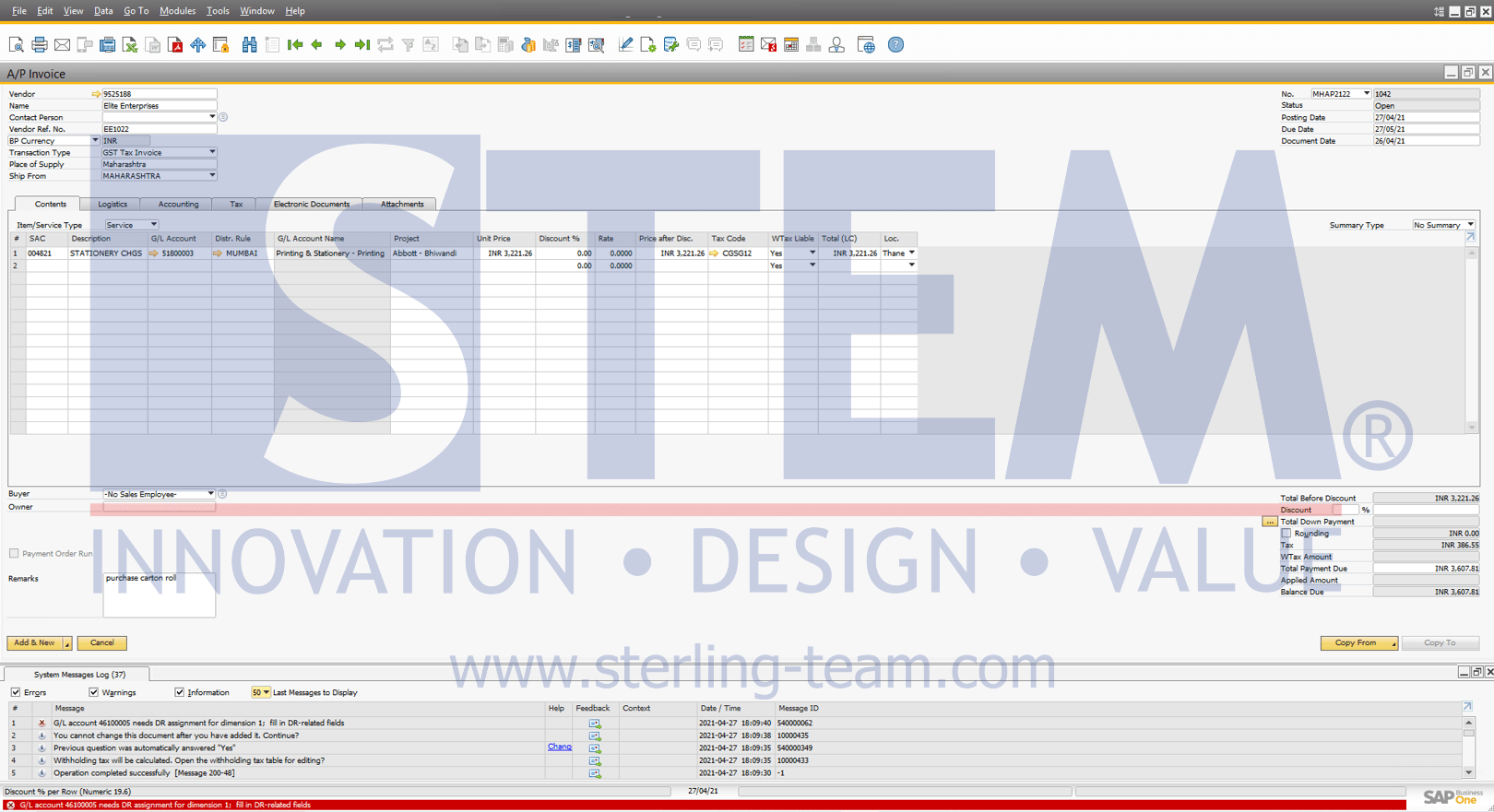Screen dimensions: 1494x812
Task: Open the Help question mark icon
Action: (x=895, y=45)
